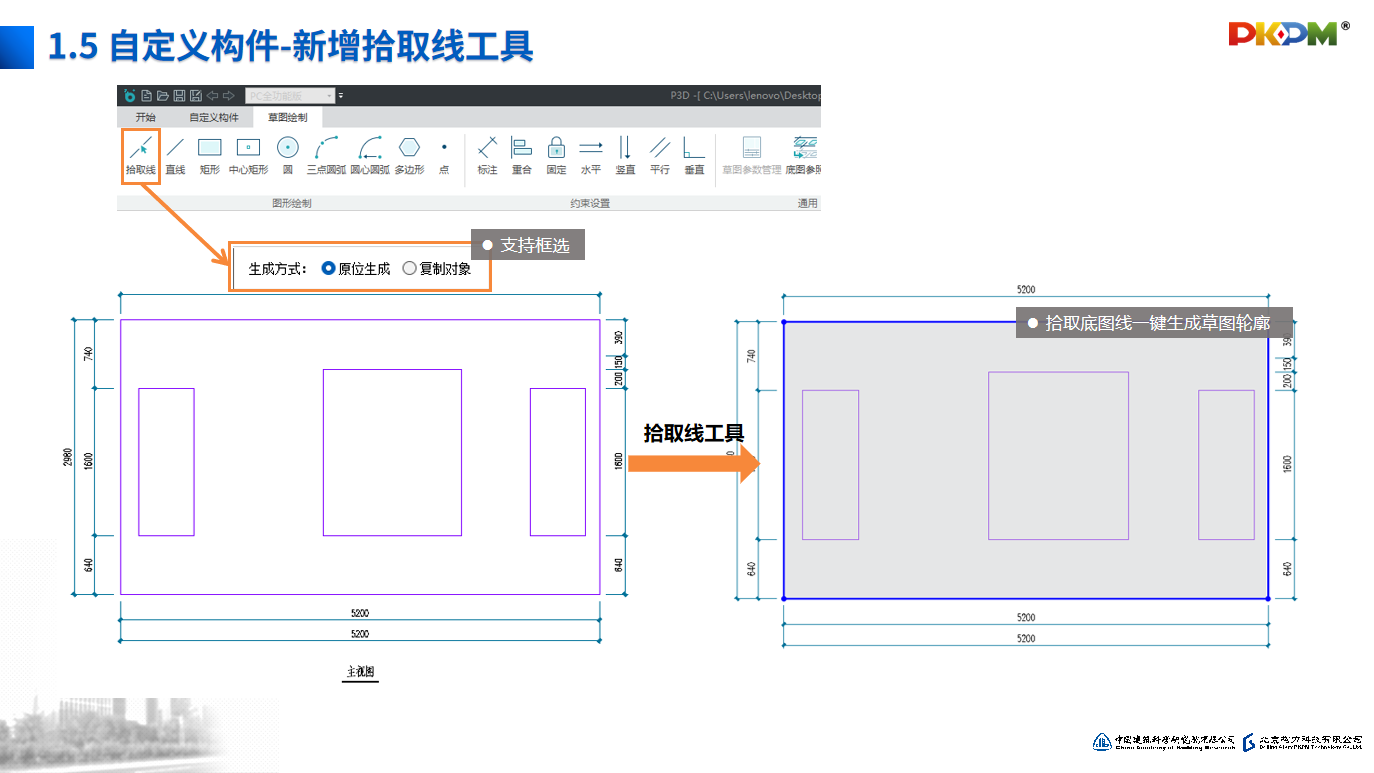The image size is (1374, 773).
Task: Click the 2980 height dimension in left drawing
Action: tap(68, 457)
